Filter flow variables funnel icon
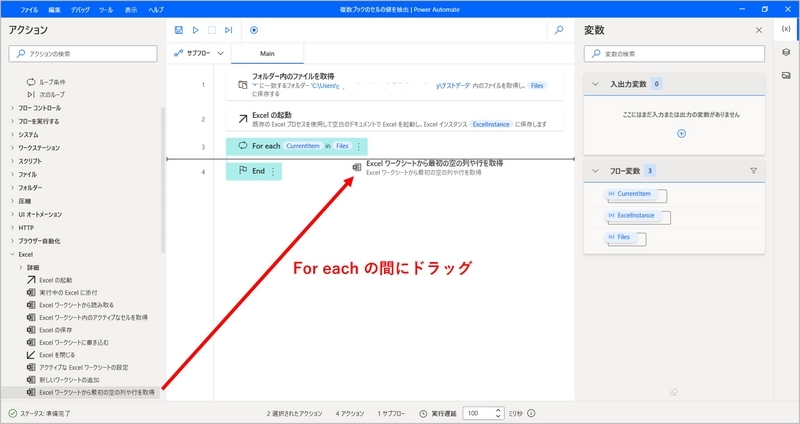Viewport: 800px width, 424px height. 754,171
